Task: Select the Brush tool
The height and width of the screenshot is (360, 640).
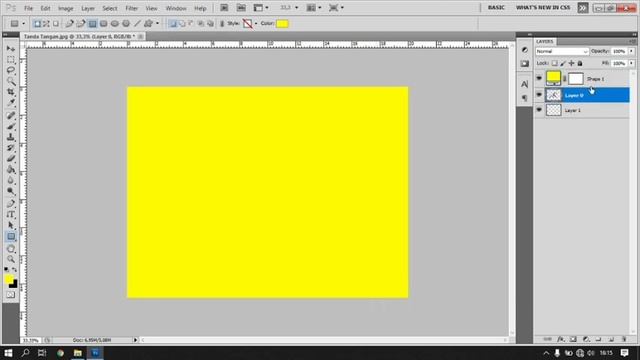Action: 11,127
